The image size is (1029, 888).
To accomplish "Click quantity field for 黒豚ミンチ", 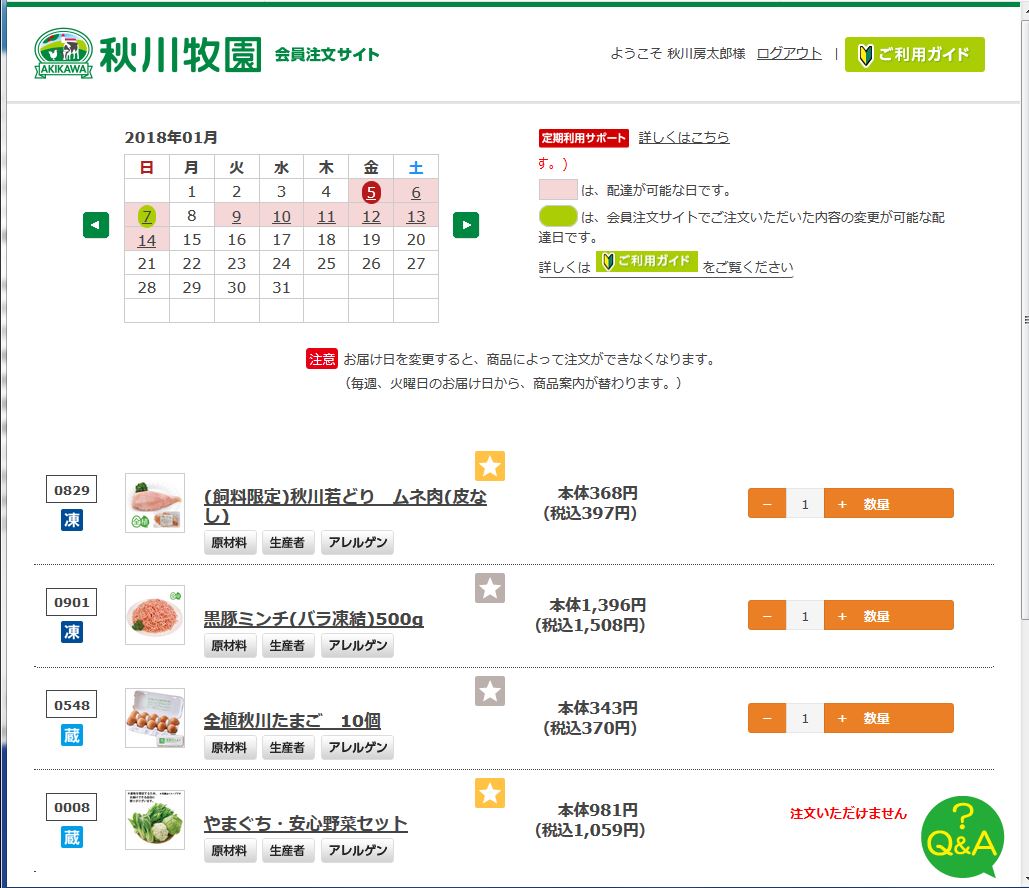I will coord(805,616).
